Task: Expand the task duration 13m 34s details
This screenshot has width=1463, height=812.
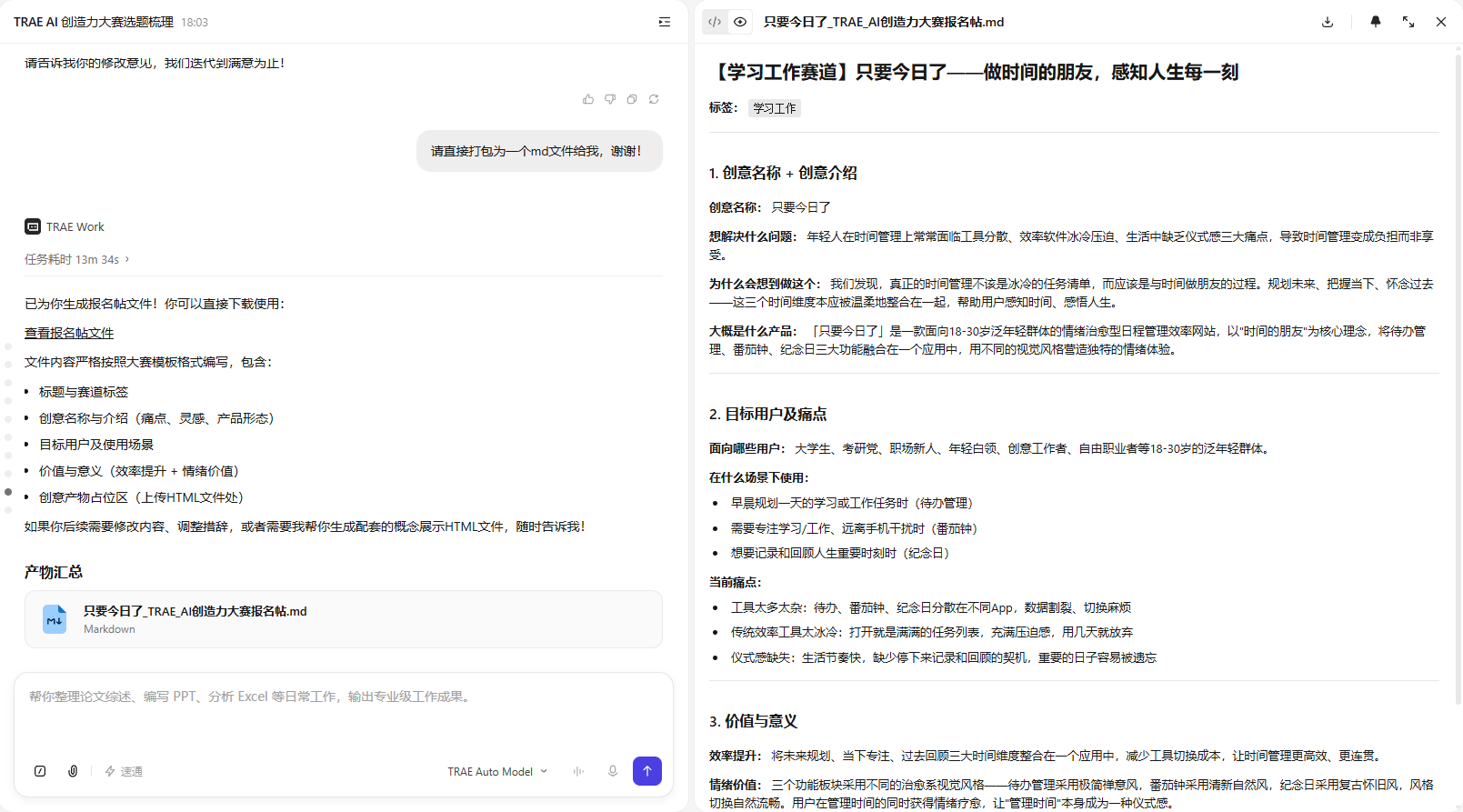Action: pos(77,259)
